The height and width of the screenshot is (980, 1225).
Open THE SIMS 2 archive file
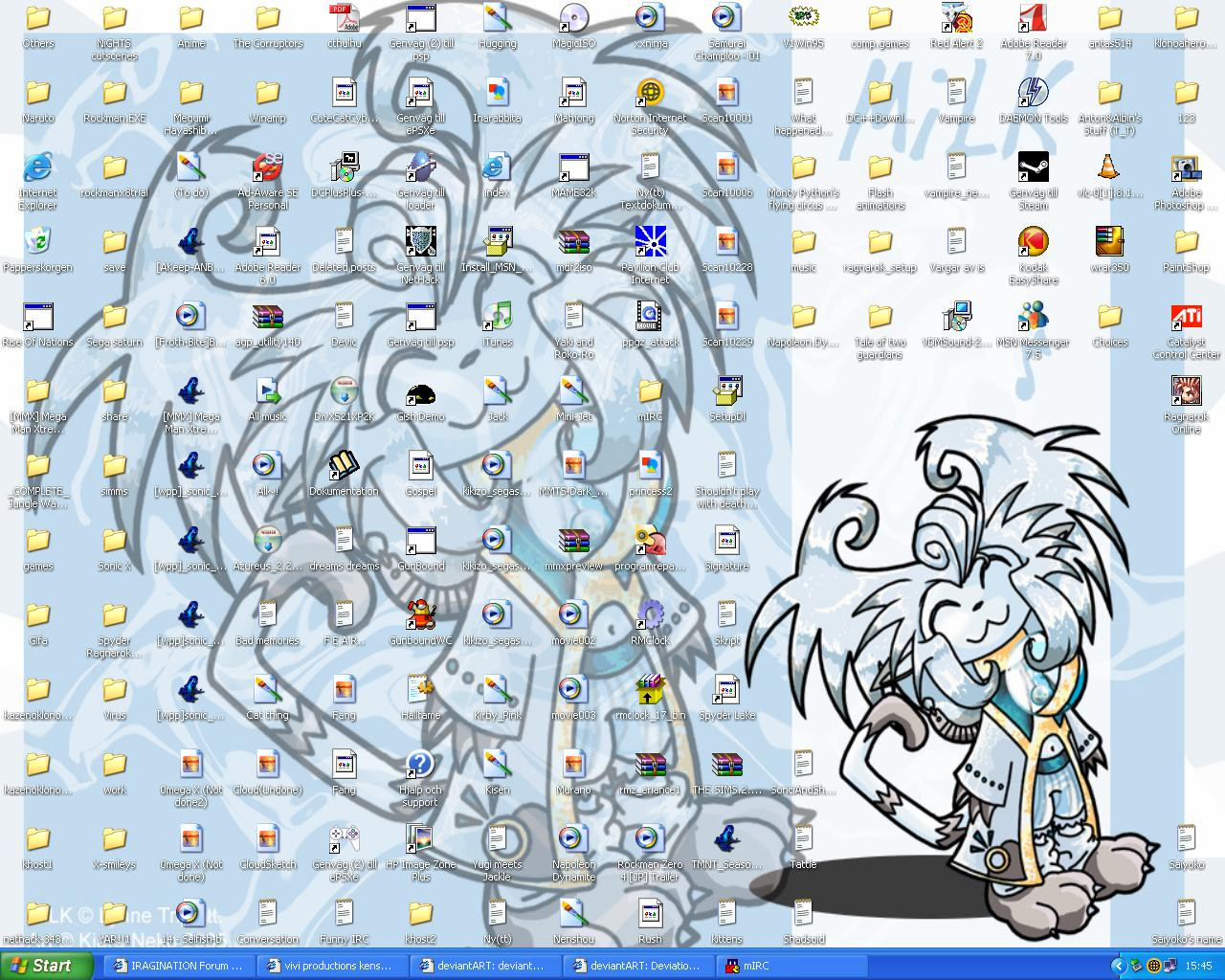(x=726, y=765)
